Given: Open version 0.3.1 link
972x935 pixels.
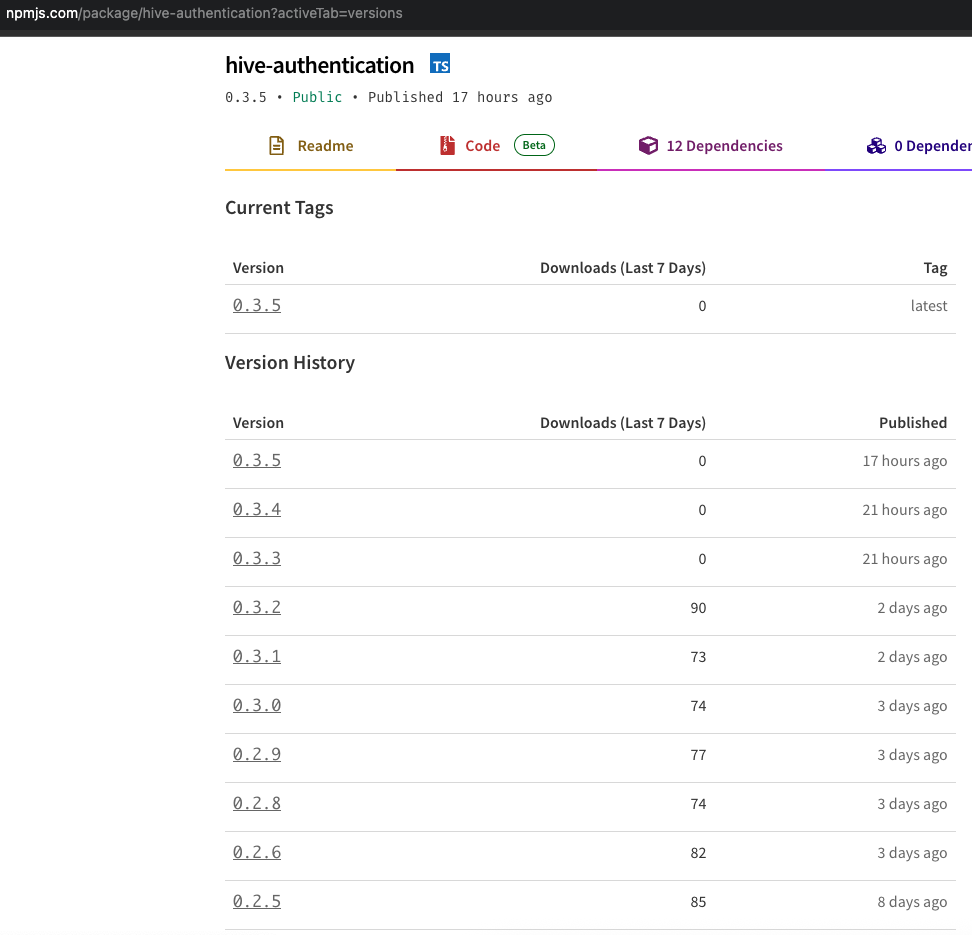Looking at the screenshot, I should tap(257, 657).
